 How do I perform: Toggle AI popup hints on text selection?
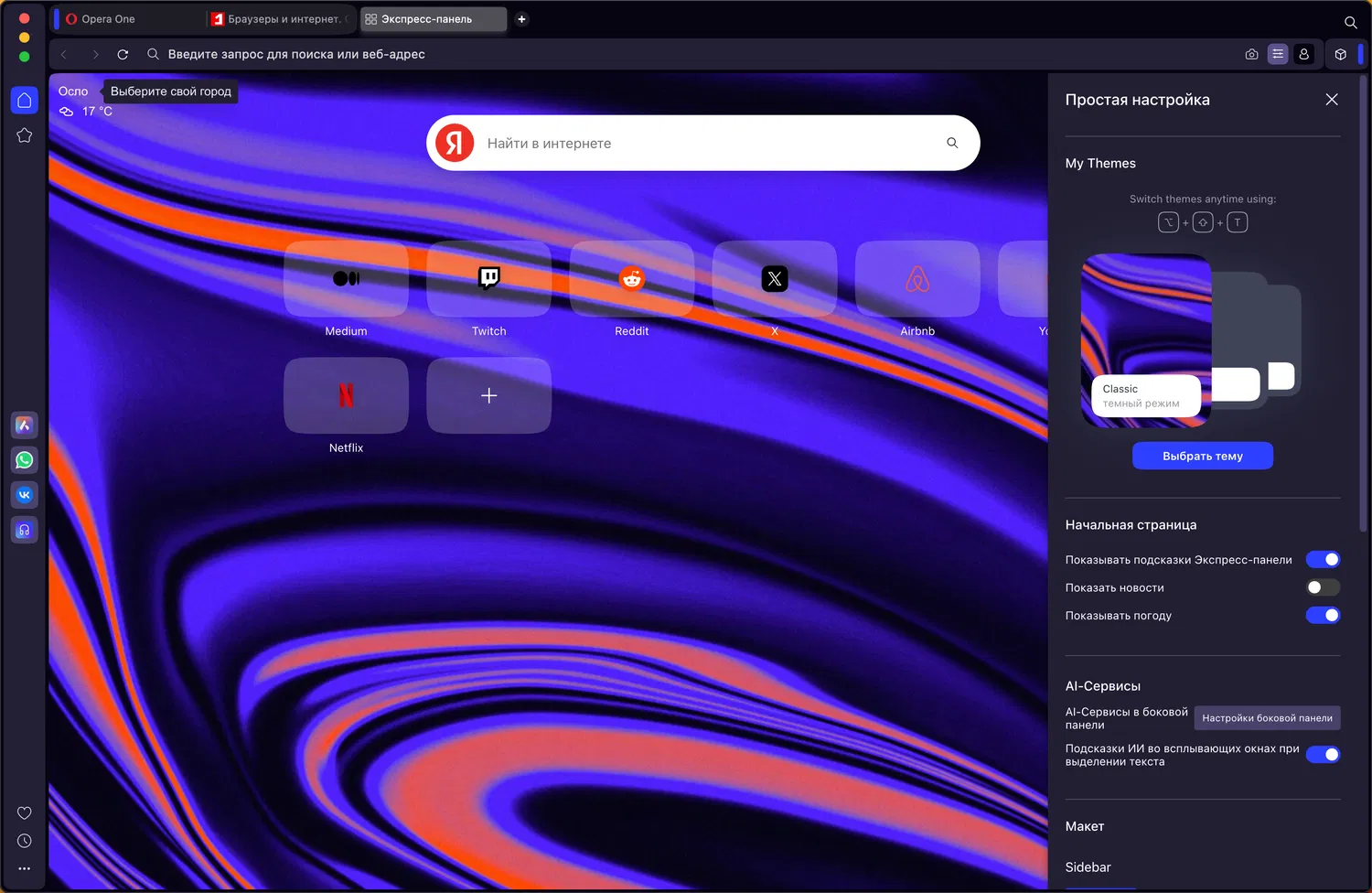pos(1323,755)
